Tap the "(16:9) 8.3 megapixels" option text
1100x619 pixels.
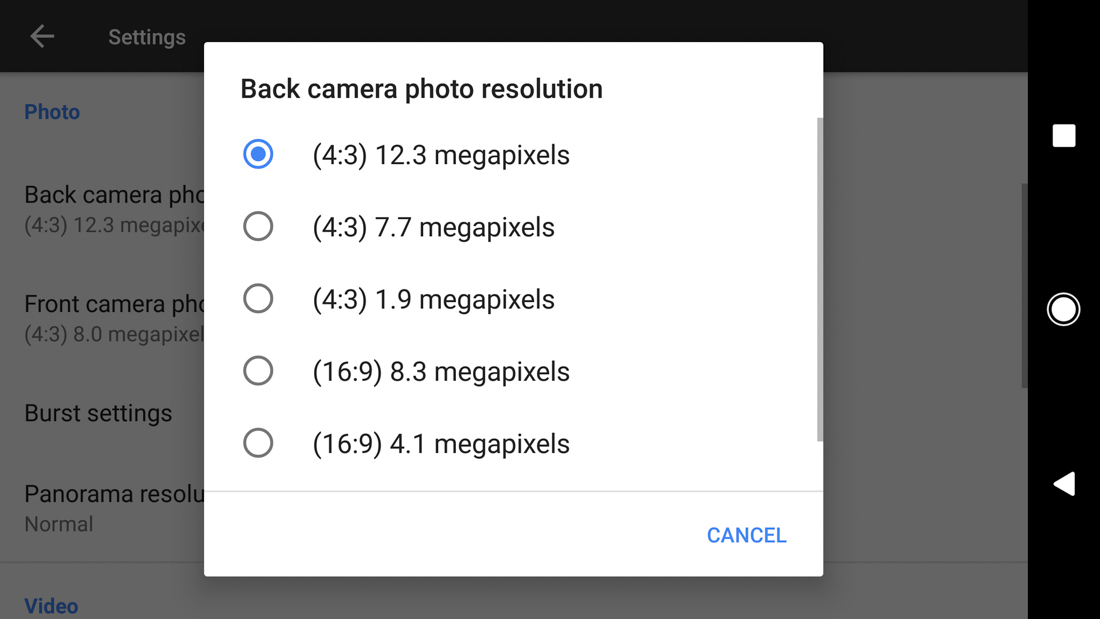[x=441, y=372]
